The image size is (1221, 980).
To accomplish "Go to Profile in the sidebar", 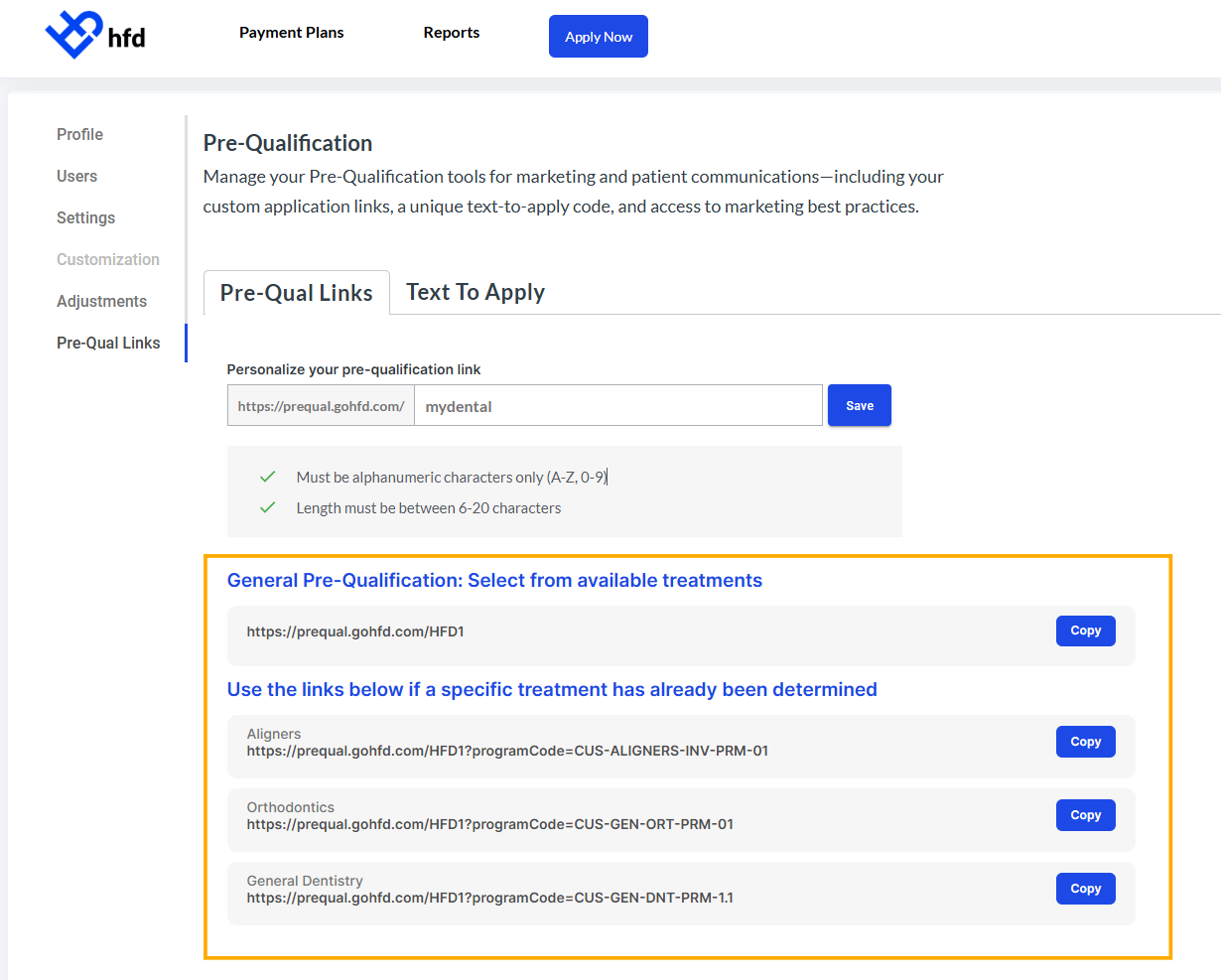I will tap(79, 134).
